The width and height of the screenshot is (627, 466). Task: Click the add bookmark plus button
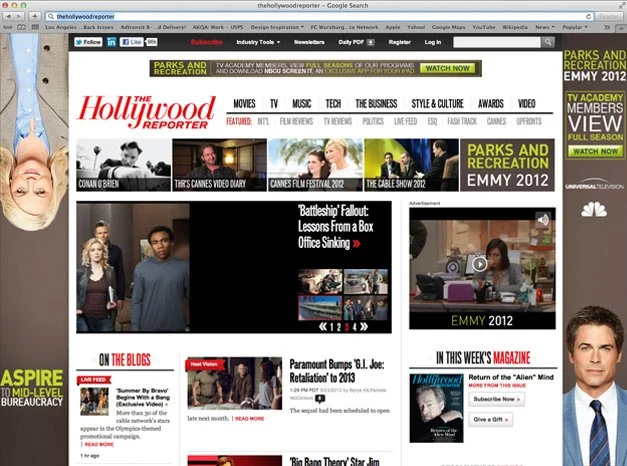pyautogui.click(x=35, y=16)
